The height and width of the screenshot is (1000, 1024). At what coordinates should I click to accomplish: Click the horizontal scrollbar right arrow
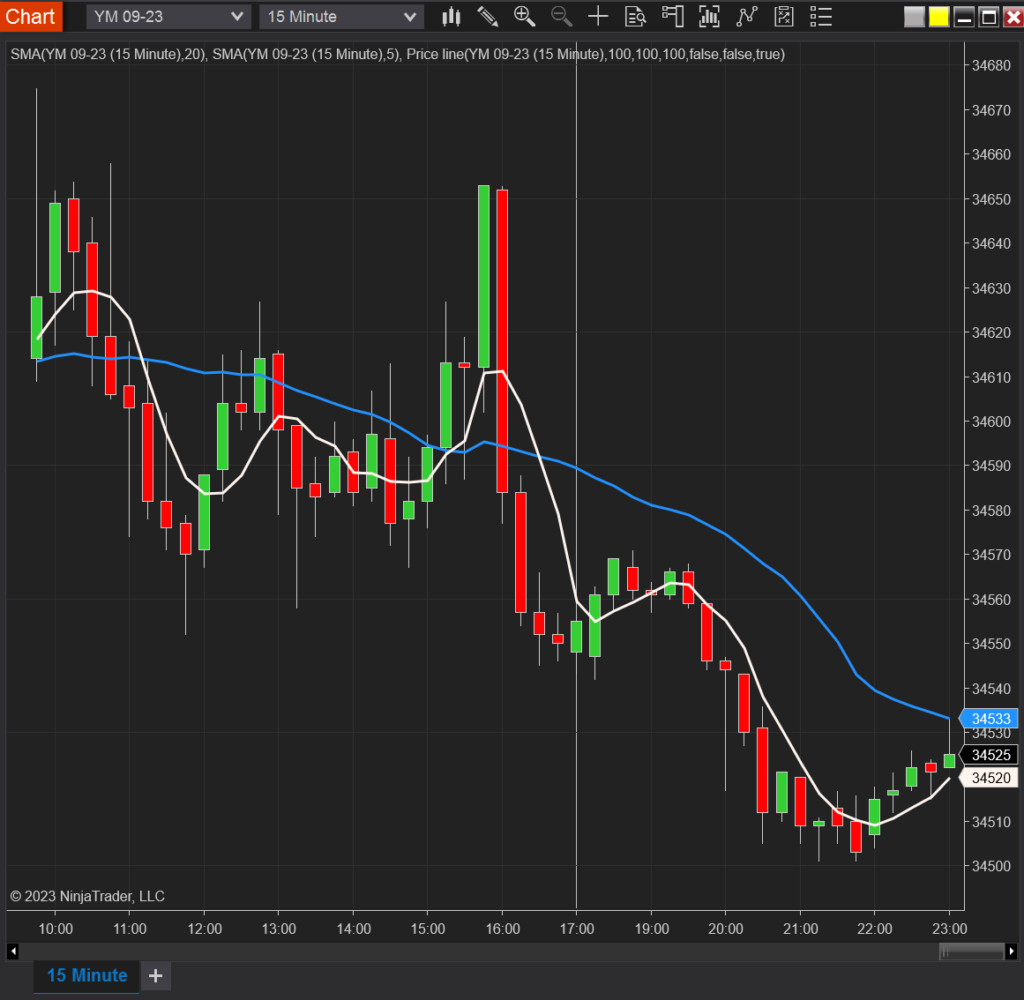point(1010,951)
